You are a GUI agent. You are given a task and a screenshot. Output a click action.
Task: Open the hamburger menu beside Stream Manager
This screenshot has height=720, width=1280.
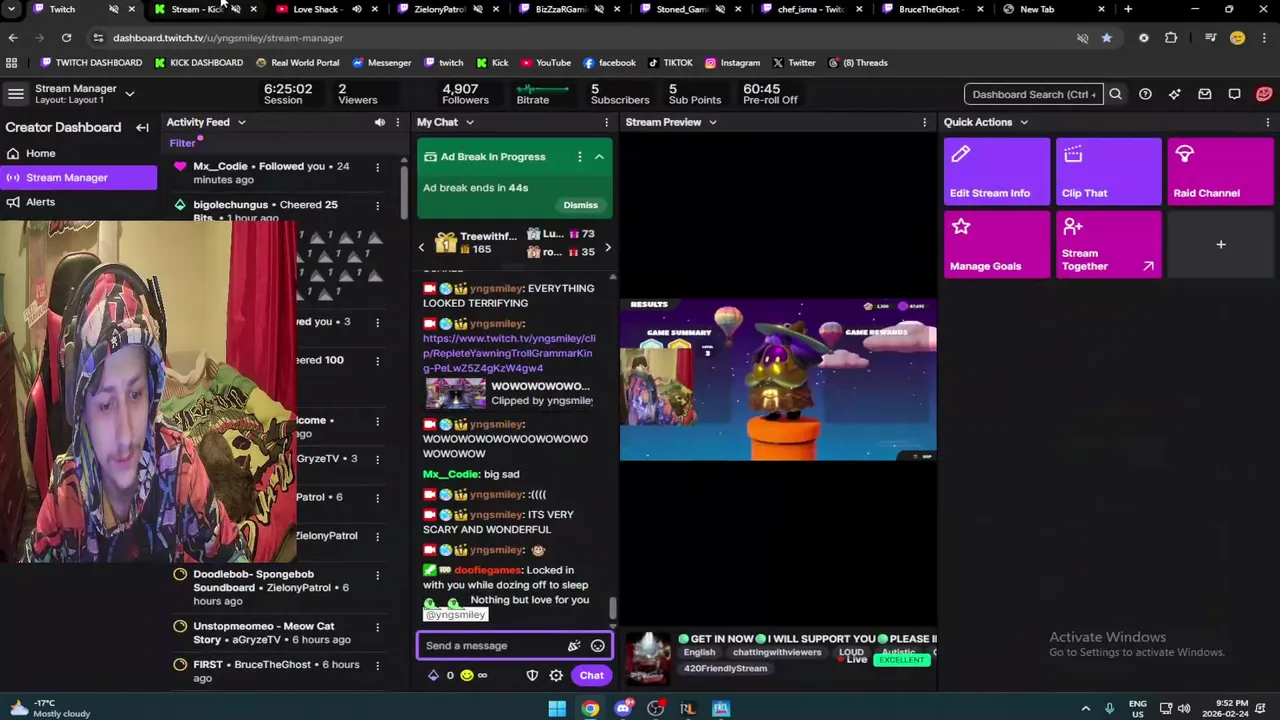(16, 94)
